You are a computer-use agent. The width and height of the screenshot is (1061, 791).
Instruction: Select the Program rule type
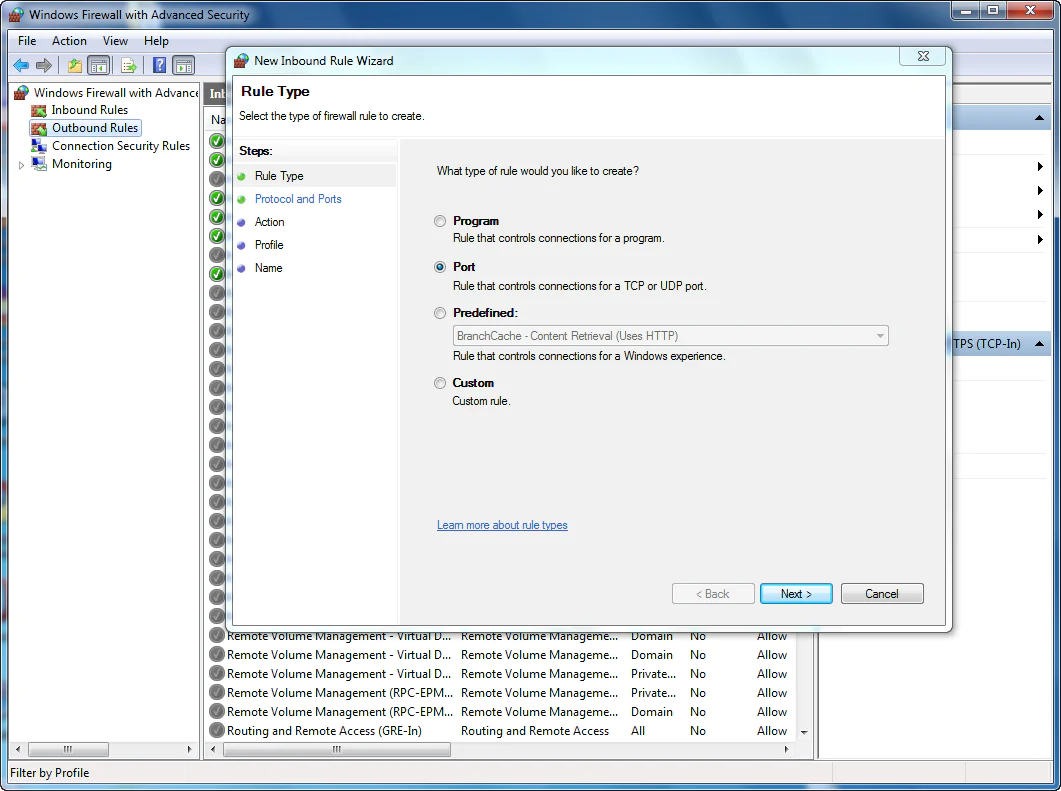[440, 221]
